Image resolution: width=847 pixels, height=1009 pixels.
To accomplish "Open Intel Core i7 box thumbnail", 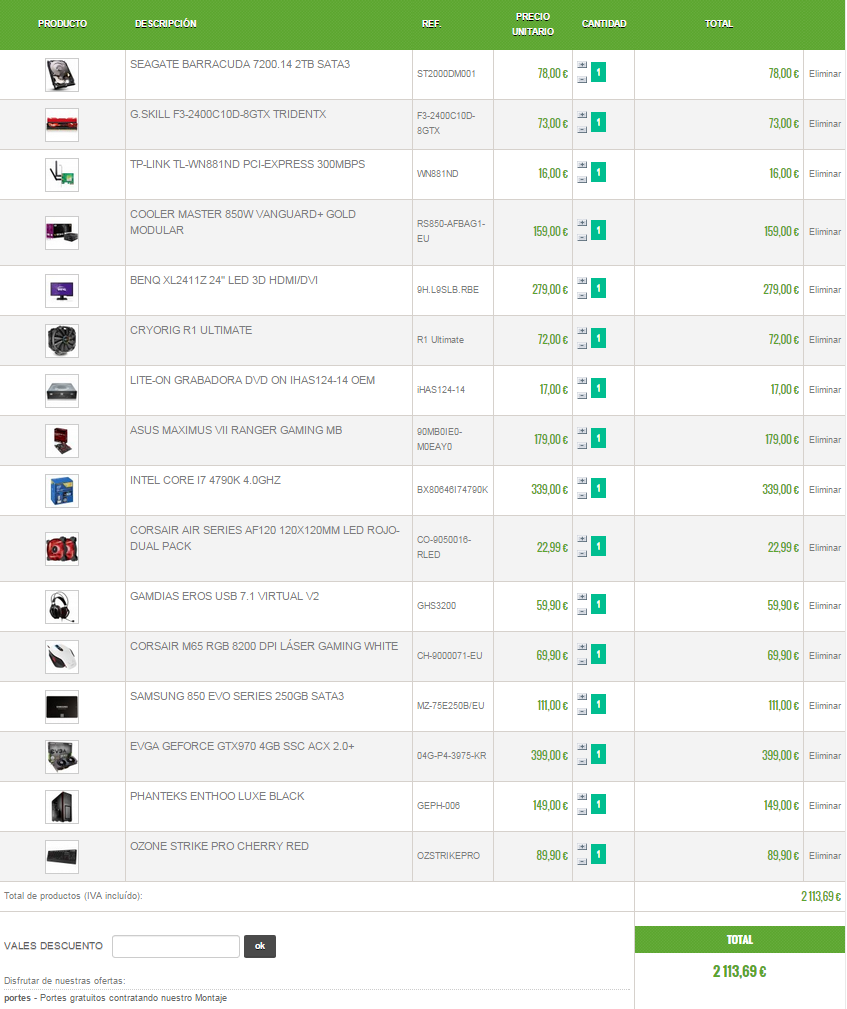I will click(62, 491).
